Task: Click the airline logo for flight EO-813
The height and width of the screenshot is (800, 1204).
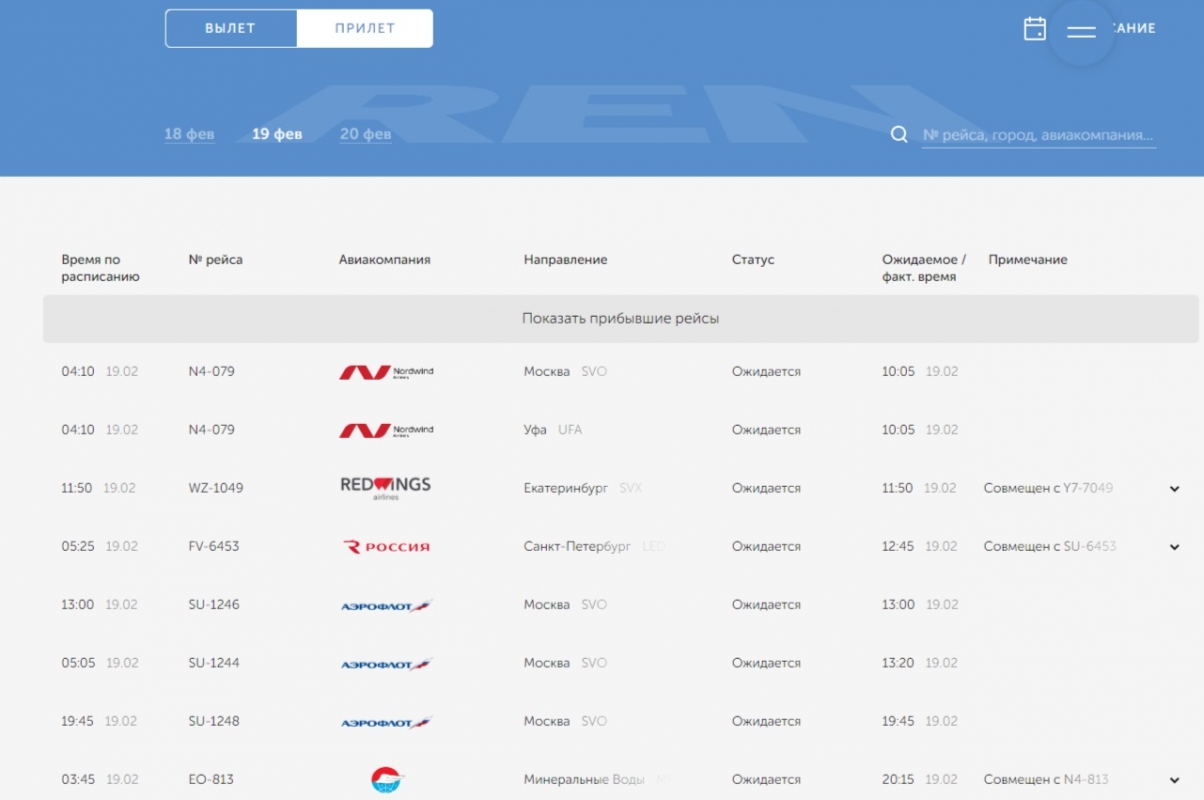Action: (x=386, y=779)
